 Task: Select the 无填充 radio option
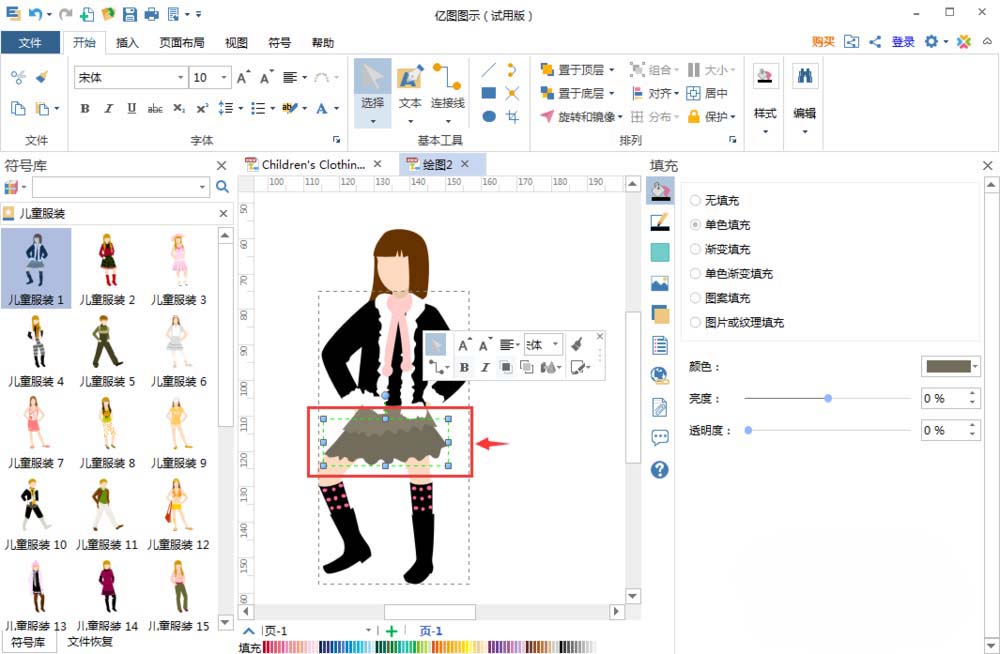click(x=696, y=200)
